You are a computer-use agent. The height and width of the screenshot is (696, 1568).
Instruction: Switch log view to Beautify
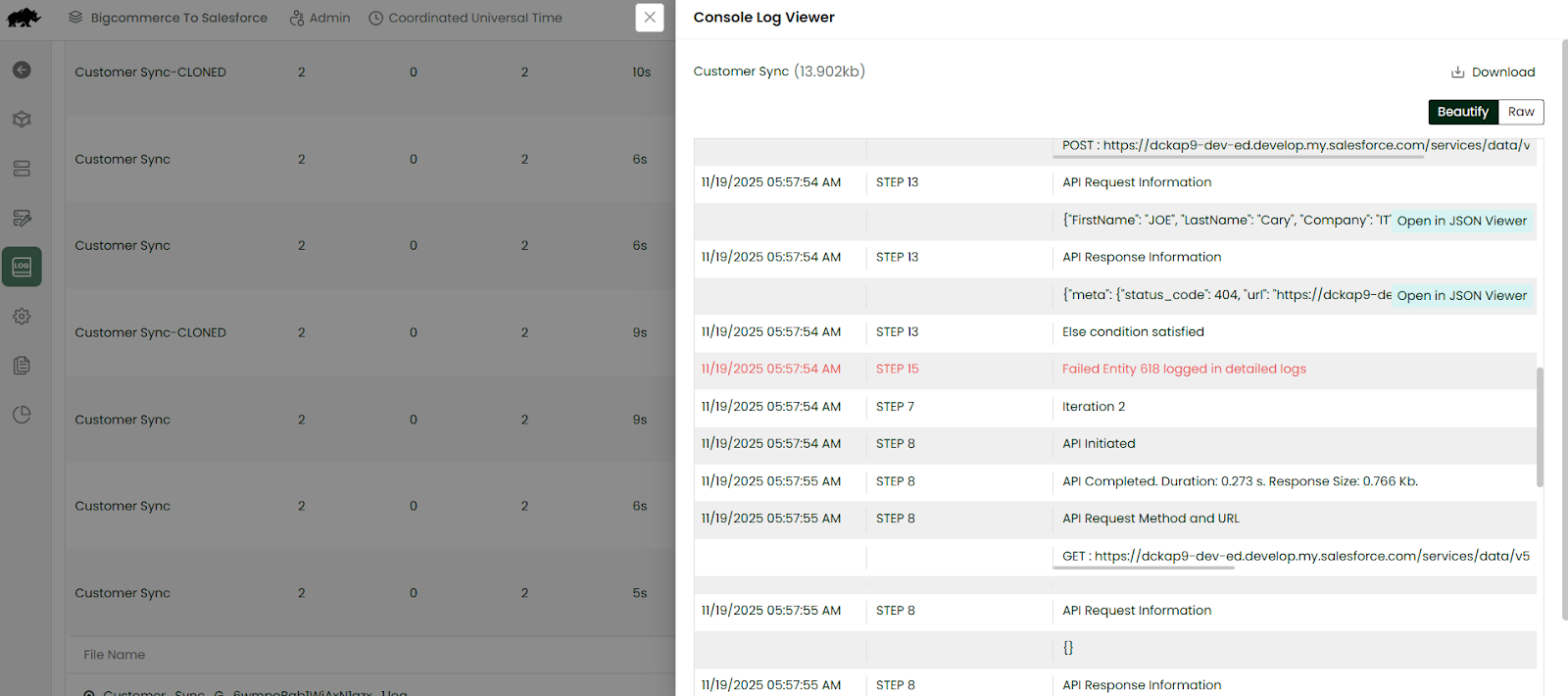1462,112
